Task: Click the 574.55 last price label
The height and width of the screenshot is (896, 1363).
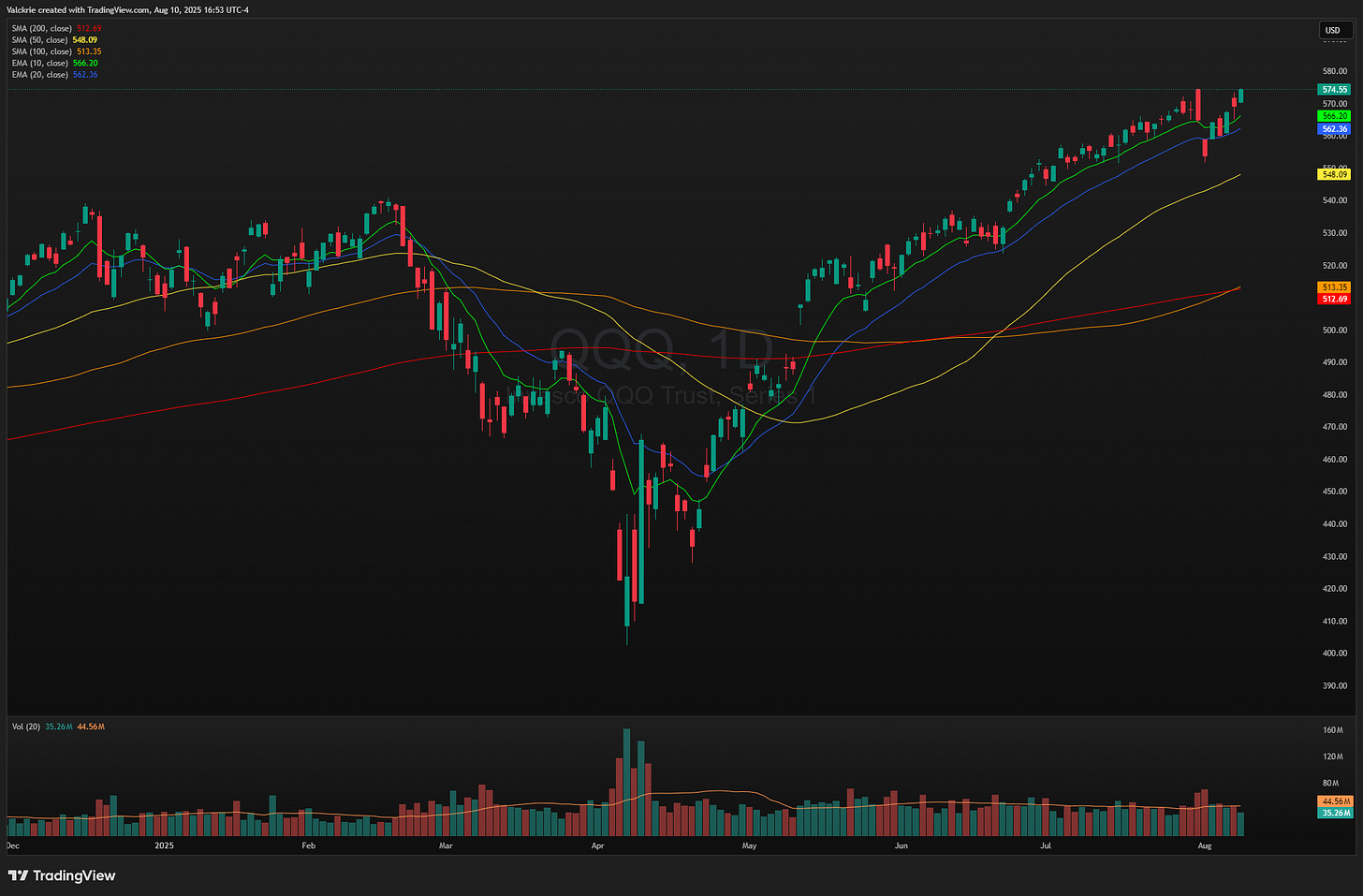Action: coord(1335,90)
